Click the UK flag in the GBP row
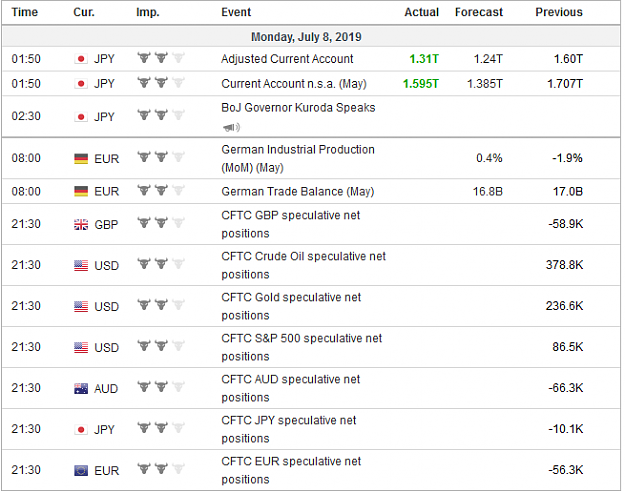This screenshot has width=625, height=493. click(81, 225)
